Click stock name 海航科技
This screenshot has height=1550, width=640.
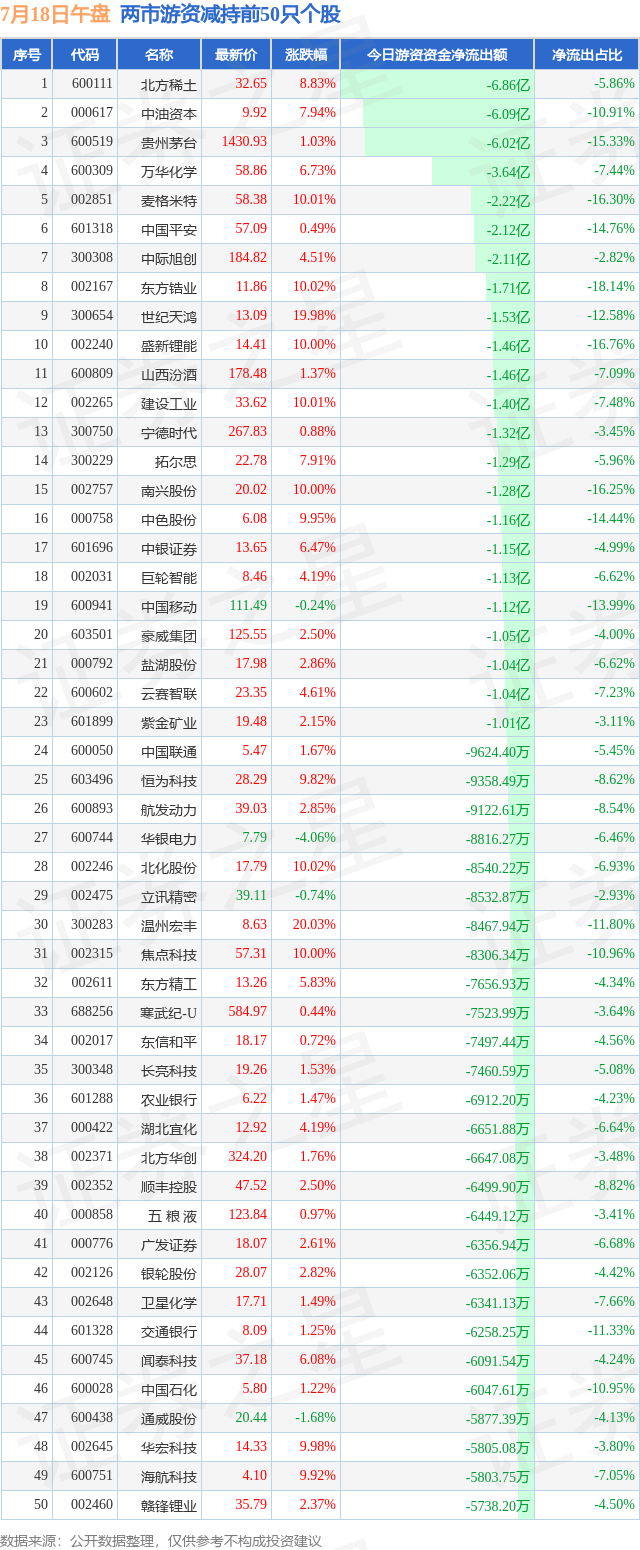(x=169, y=1476)
